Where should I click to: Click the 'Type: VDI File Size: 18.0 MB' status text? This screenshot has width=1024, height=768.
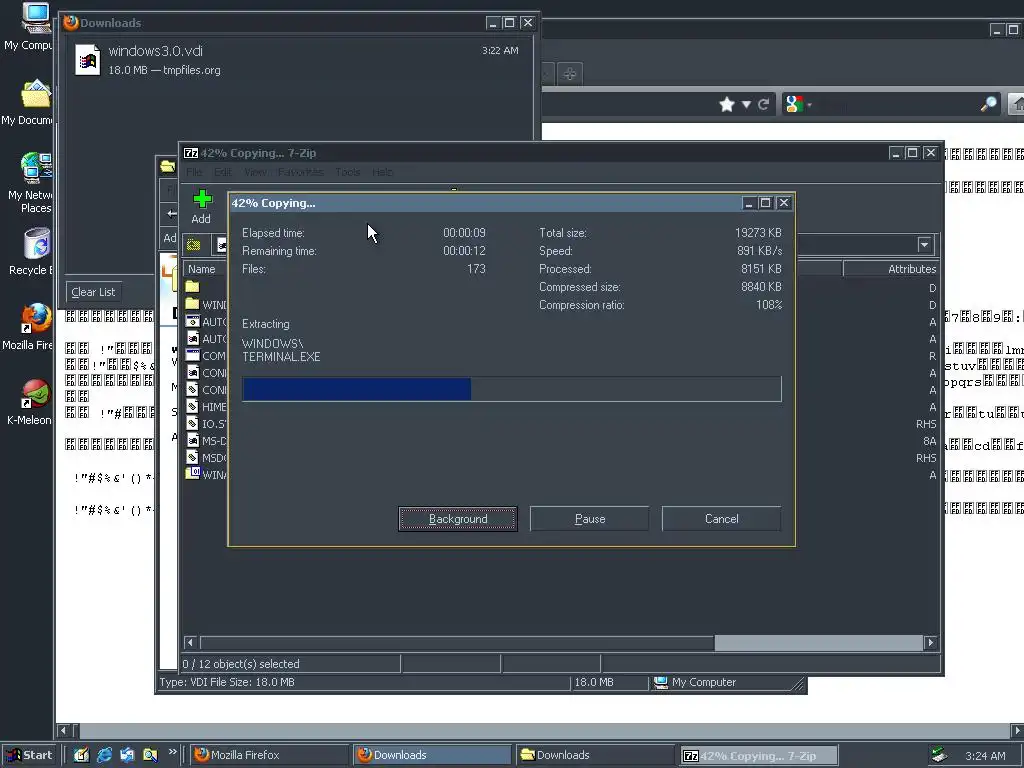(227, 682)
